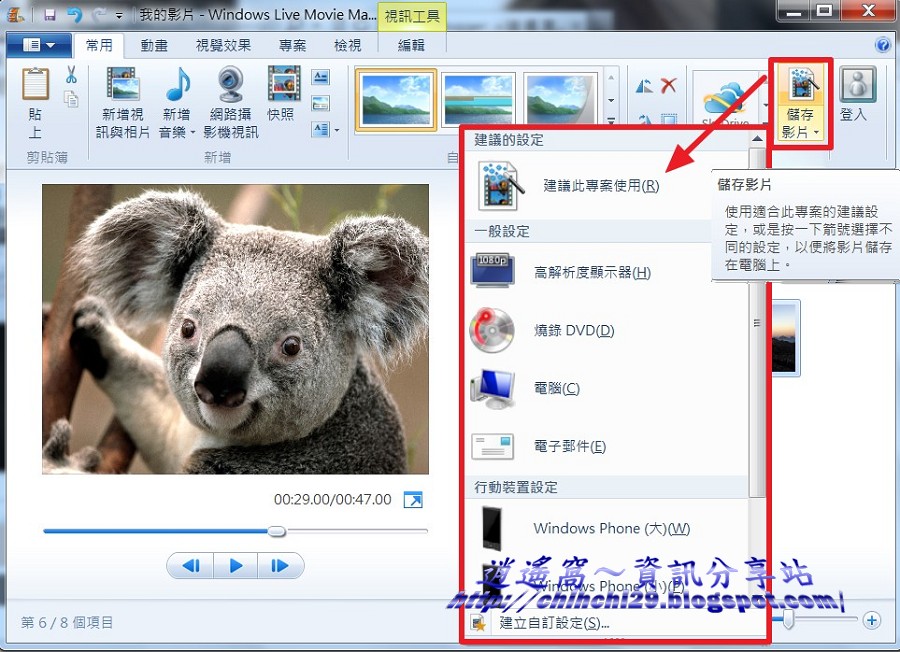Image resolution: width=900 pixels, height=652 pixels.
Task: Click the zoom in plus icon
Action: [872, 620]
